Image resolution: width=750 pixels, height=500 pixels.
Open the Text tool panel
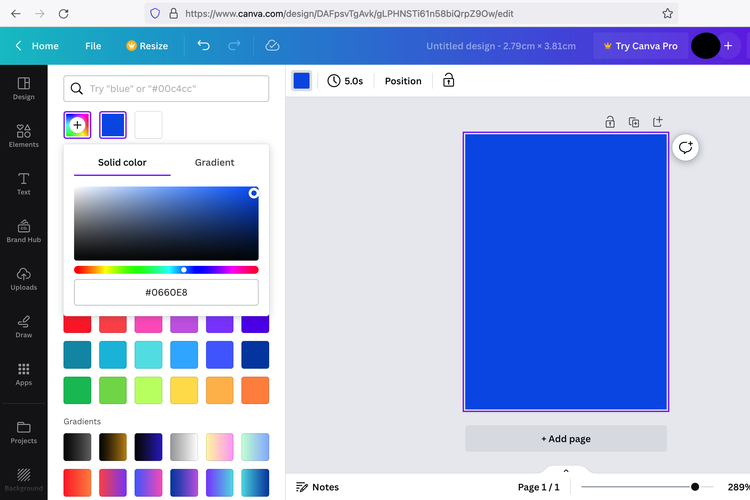pos(23,182)
